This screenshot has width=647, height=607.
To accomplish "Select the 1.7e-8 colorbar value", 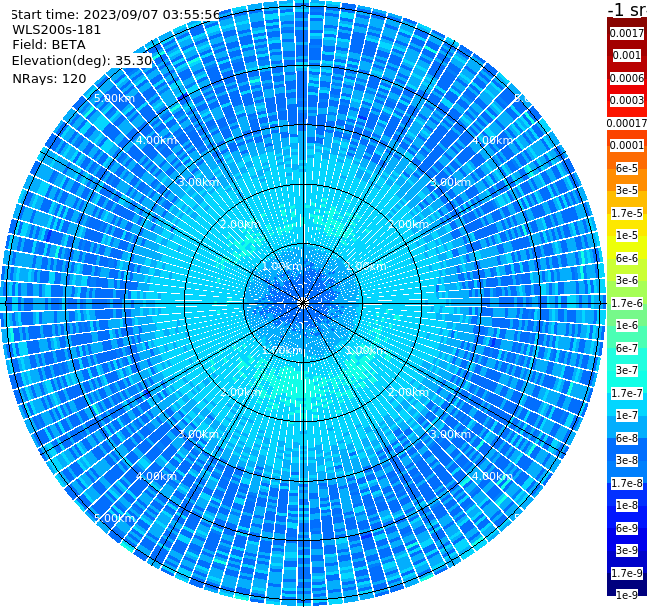I will pos(627,483).
